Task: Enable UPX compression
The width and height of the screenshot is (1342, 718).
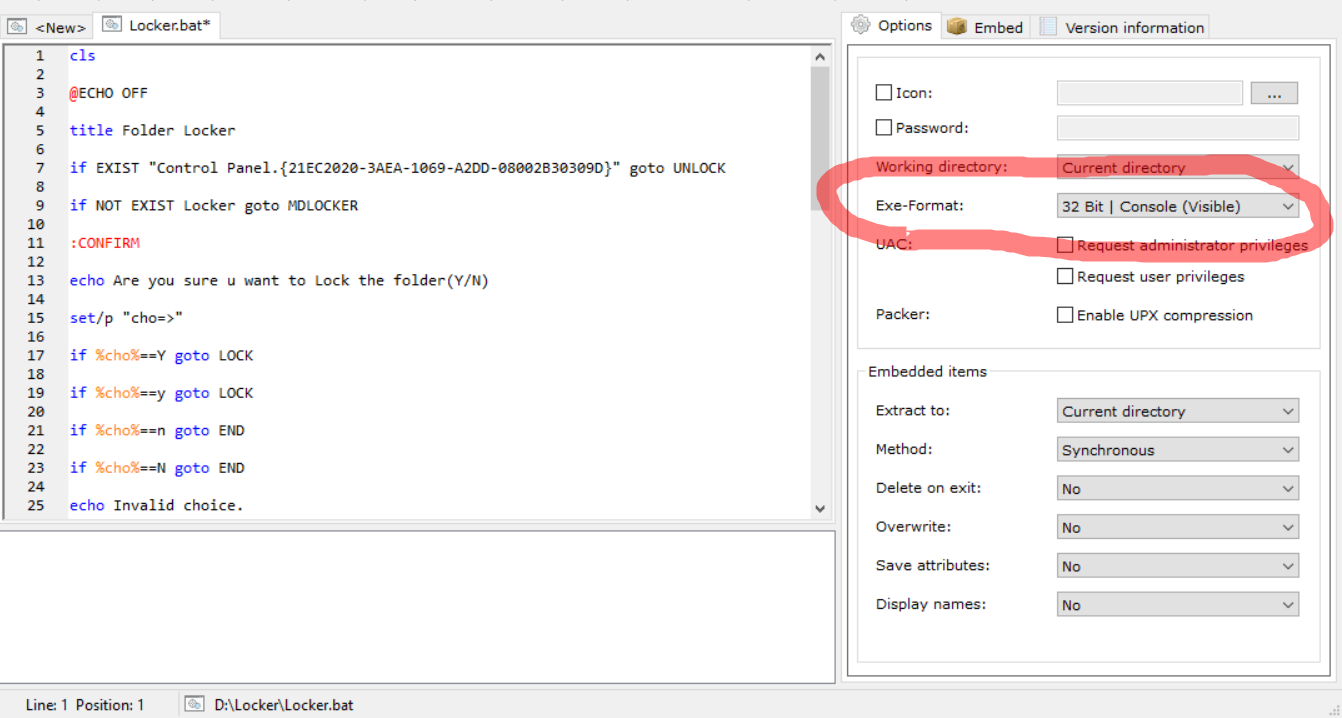Action: coord(1065,314)
